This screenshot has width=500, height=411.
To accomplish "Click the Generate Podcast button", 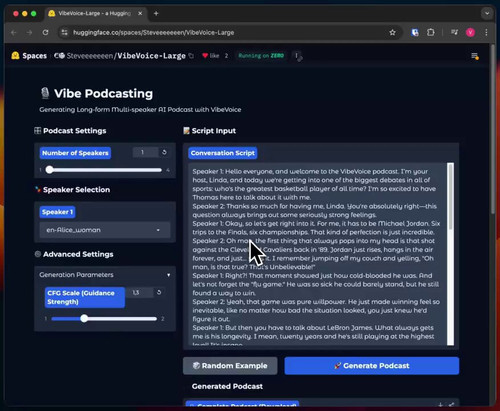I will pos(372,366).
